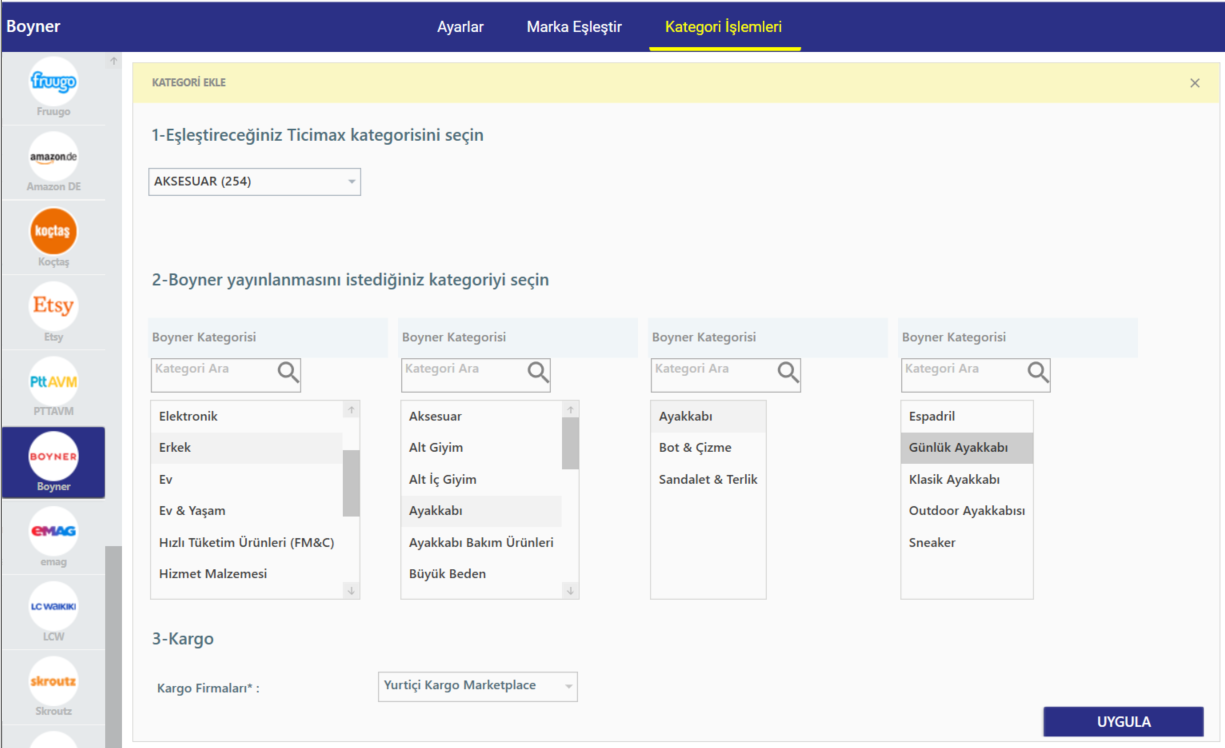Choose Aksesuar in second category list
This screenshot has width=1225, height=748.
tap(481, 416)
